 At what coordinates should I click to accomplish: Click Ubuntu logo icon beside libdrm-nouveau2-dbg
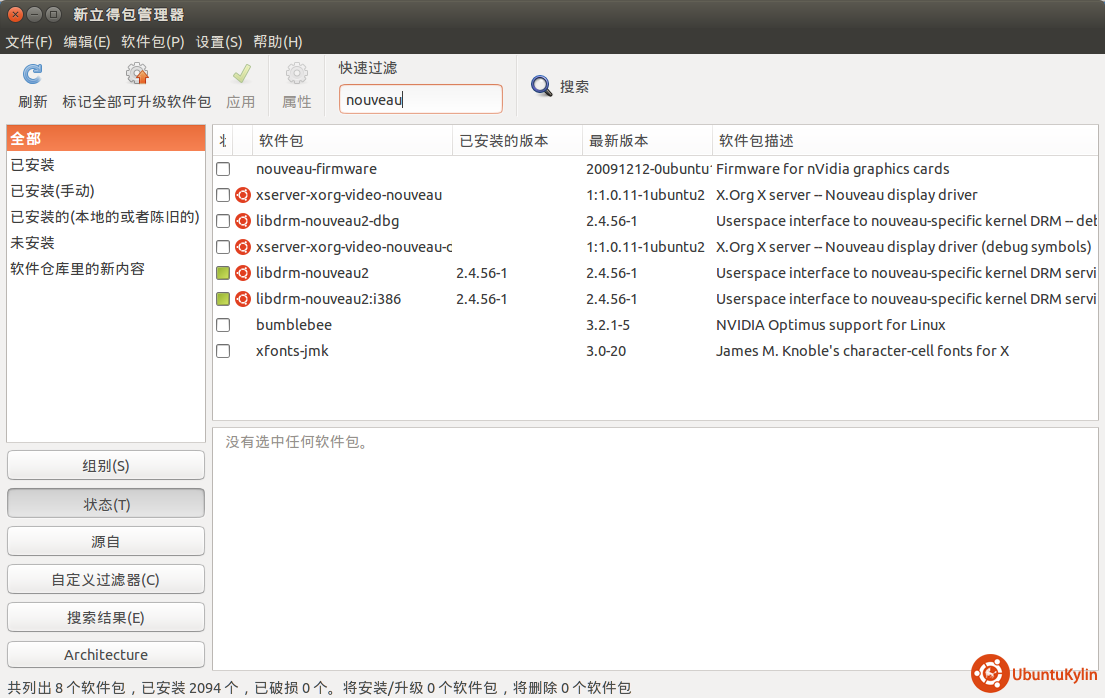click(242, 221)
